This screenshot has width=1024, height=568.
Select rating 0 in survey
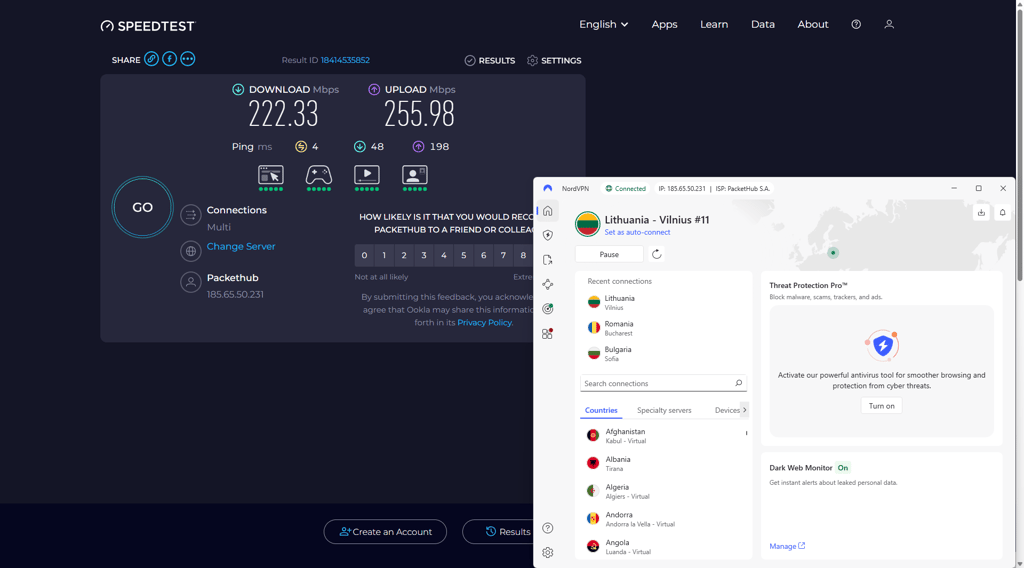[364, 255]
